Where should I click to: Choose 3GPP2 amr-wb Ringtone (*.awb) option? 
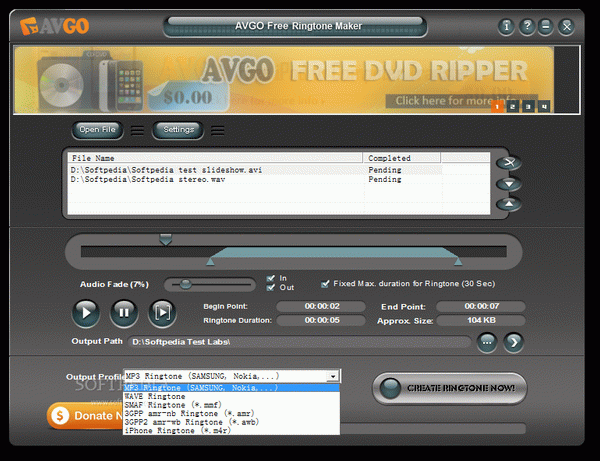point(232,422)
